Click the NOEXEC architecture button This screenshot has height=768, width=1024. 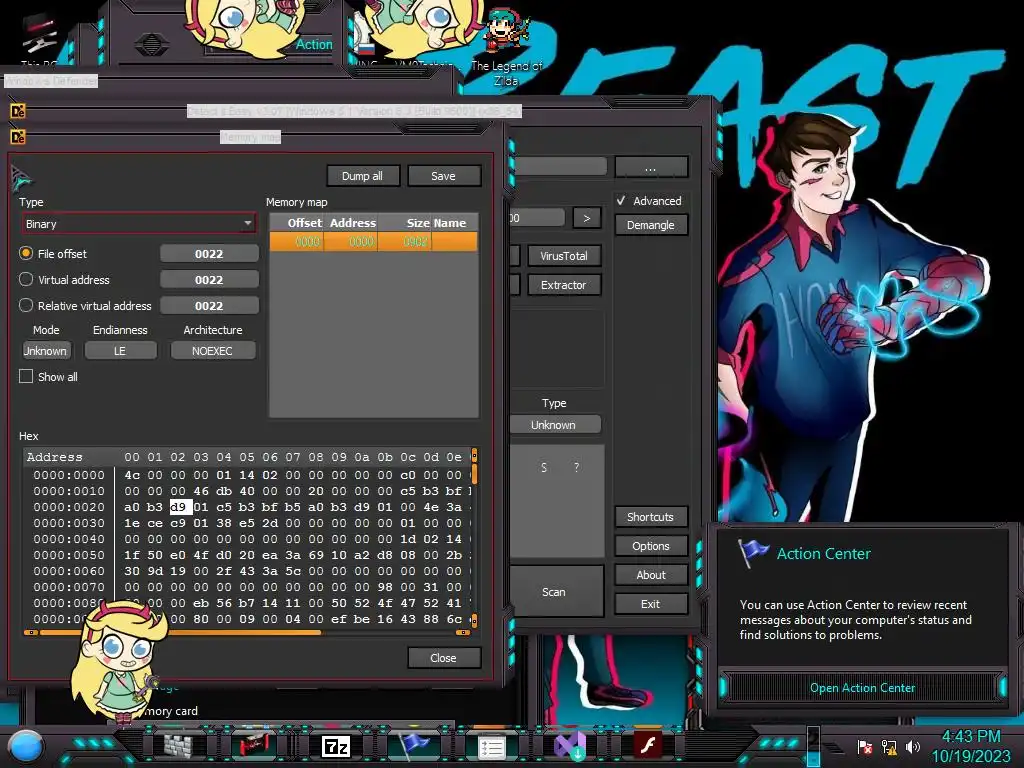point(212,351)
